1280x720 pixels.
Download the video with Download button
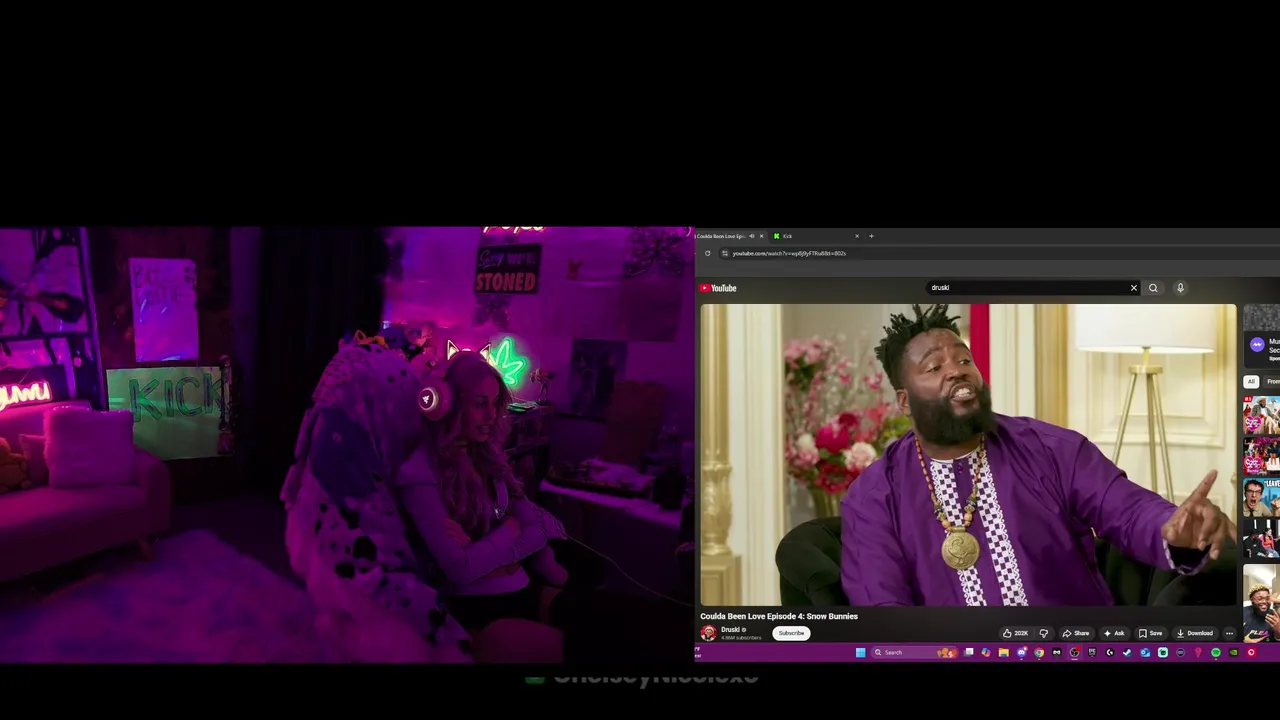1195,633
